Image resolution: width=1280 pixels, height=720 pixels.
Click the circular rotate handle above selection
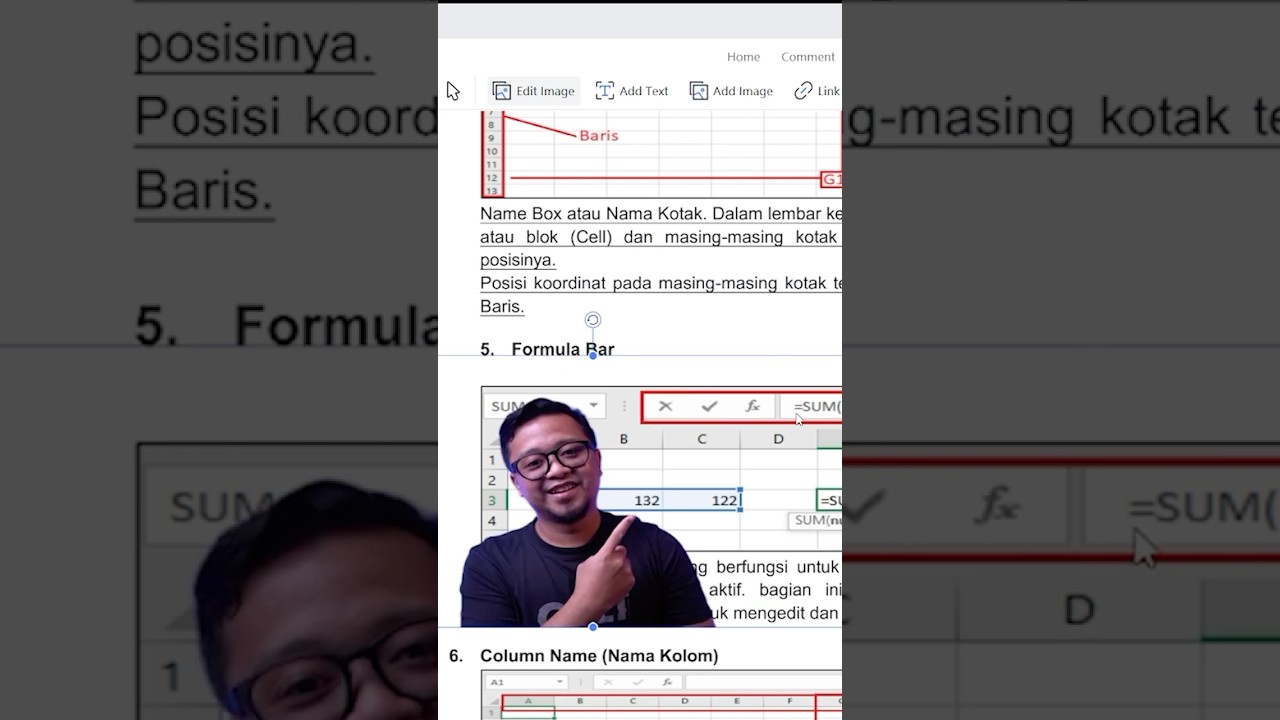click(593, 320)
